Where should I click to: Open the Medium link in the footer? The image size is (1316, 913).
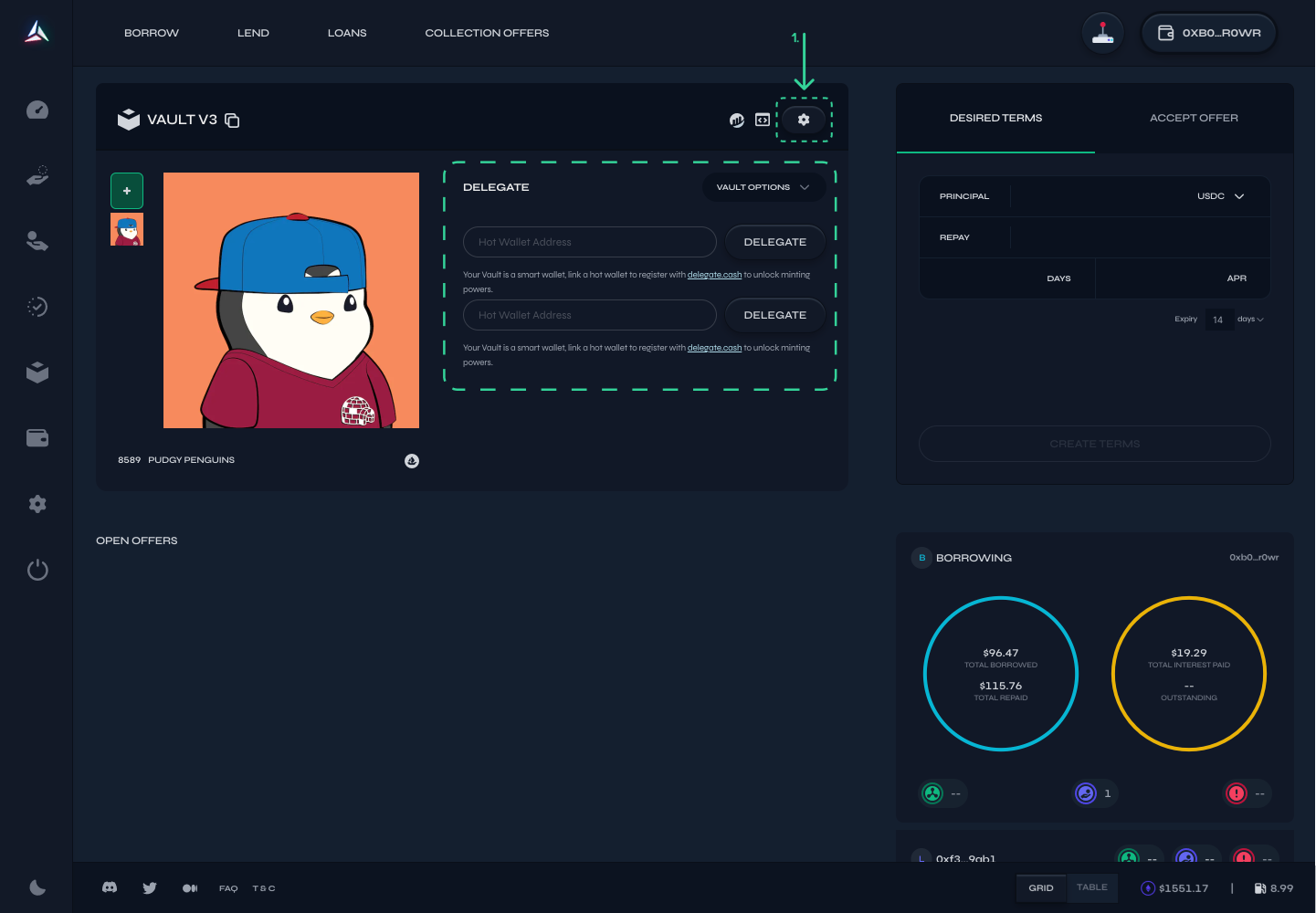(190, 888)
